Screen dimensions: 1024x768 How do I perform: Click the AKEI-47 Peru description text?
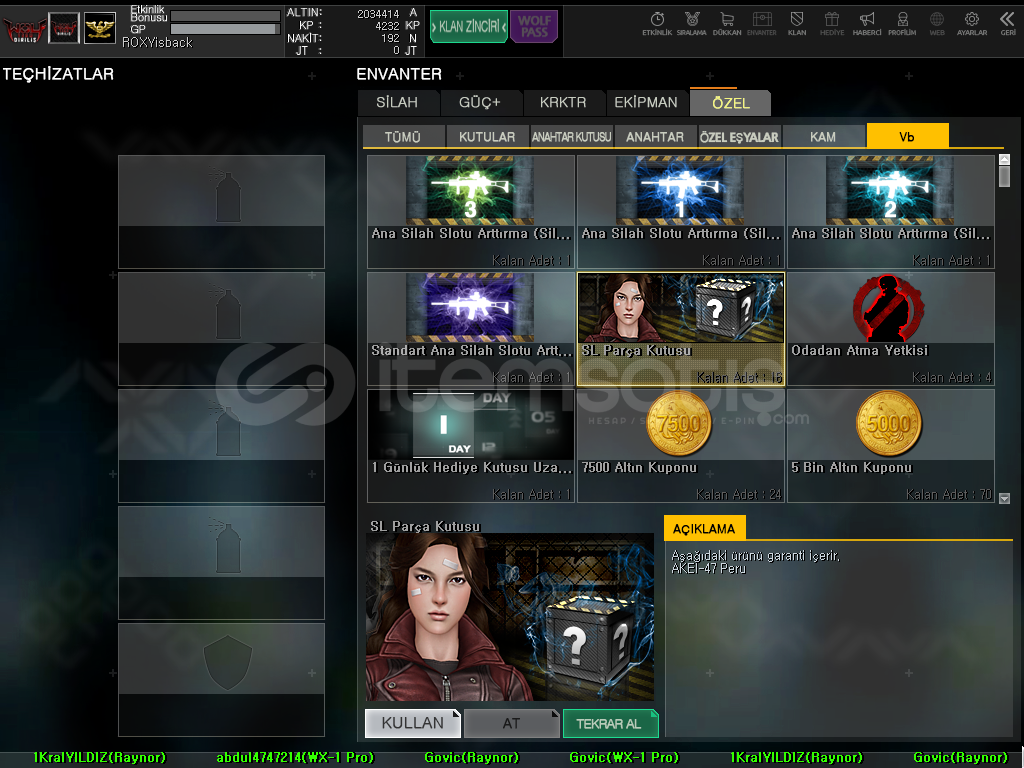point(709,568)
